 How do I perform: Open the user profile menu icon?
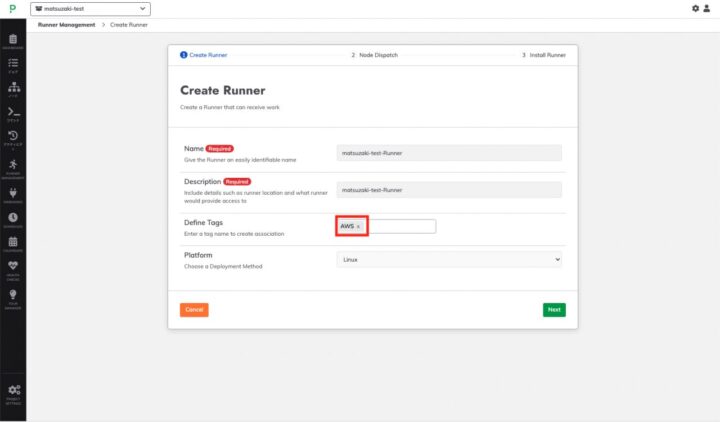(708, 9)
